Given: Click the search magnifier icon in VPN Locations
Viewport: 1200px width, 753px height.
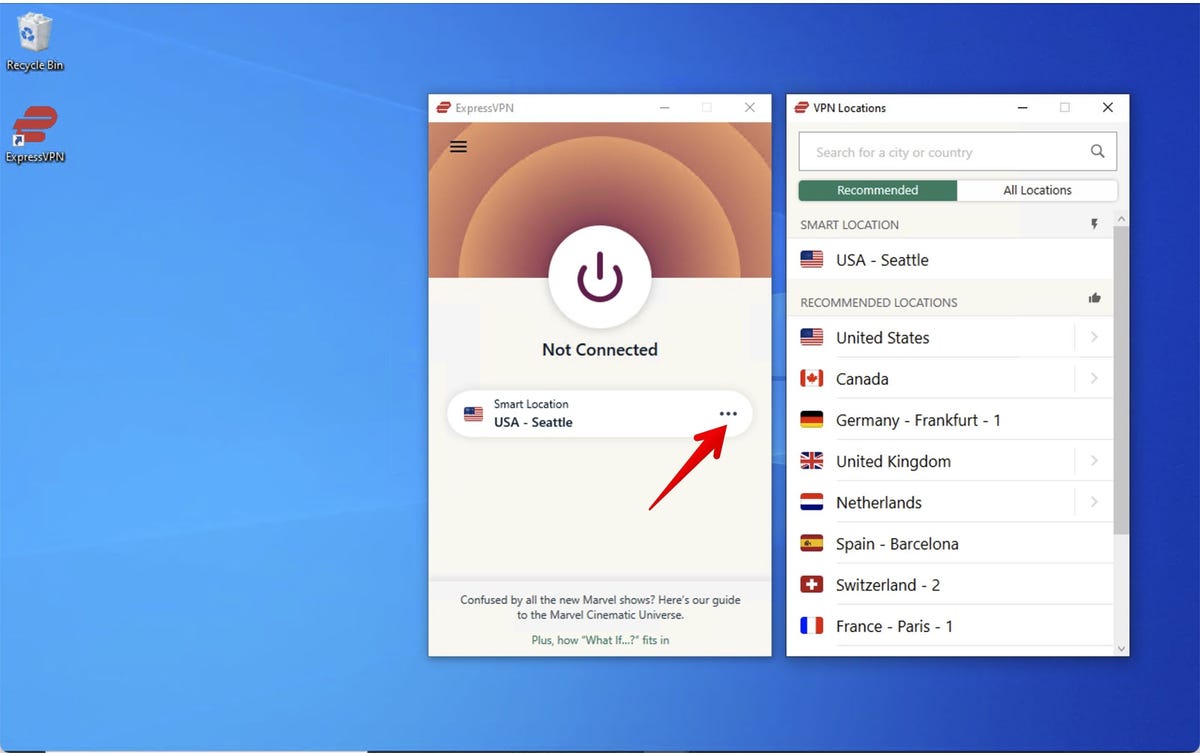Looking at the screenshot, I should (x=1097, y=152).
